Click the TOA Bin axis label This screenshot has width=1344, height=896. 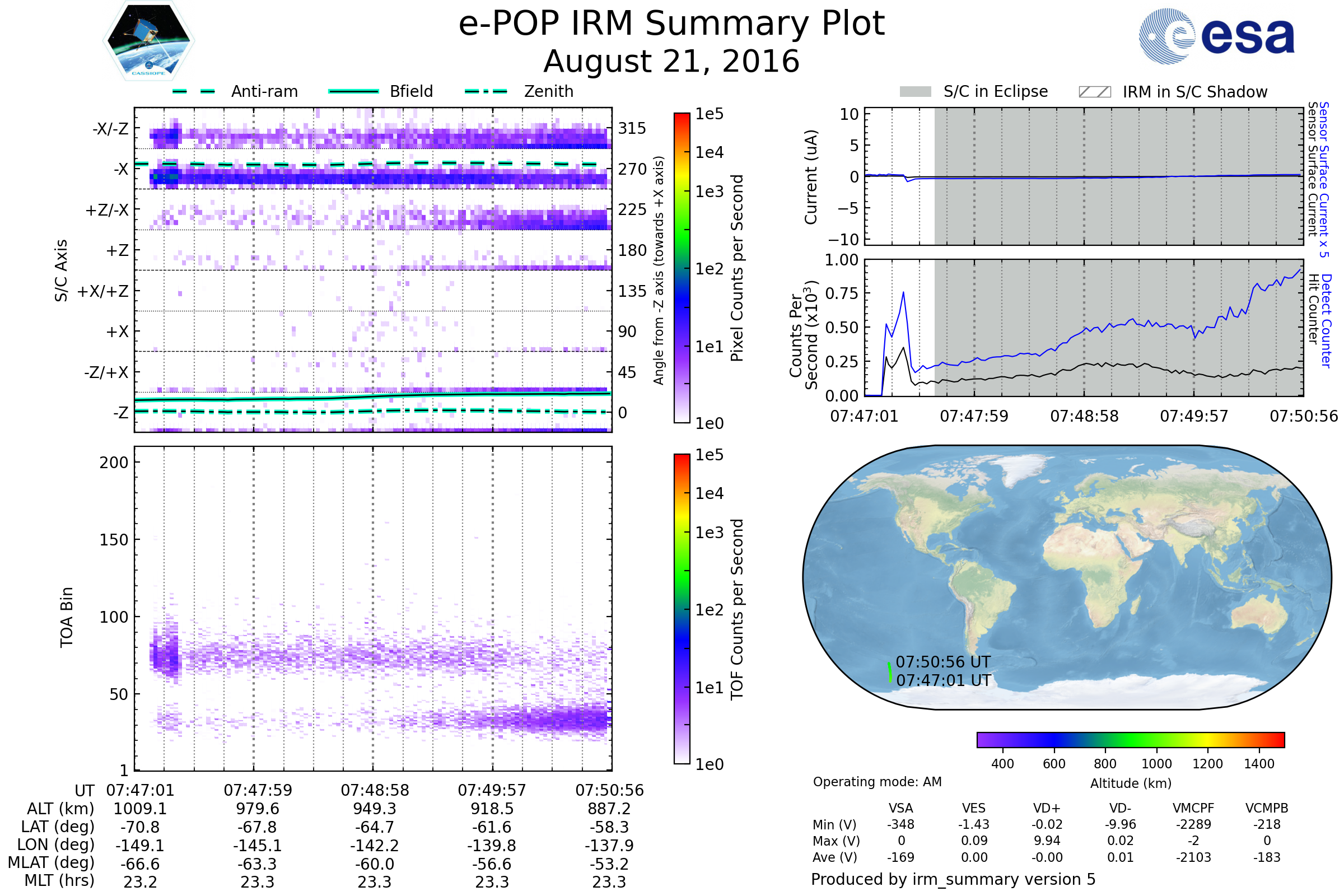(x=66, y=617)
